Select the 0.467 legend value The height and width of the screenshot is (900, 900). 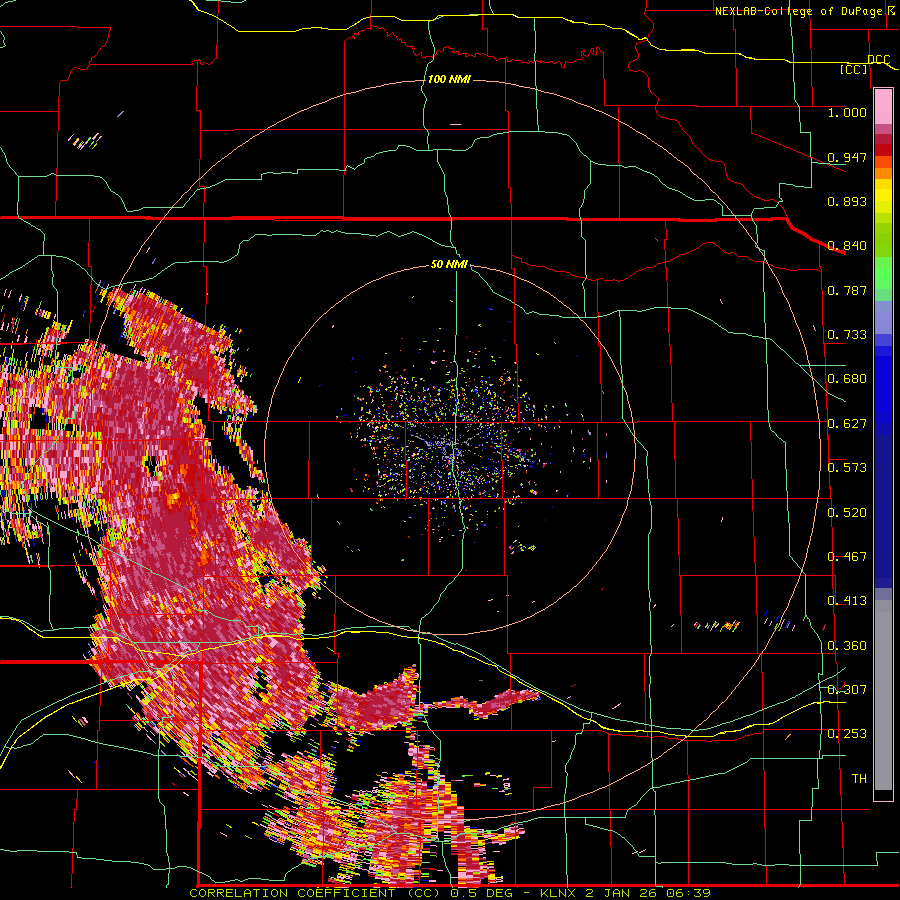847,557
